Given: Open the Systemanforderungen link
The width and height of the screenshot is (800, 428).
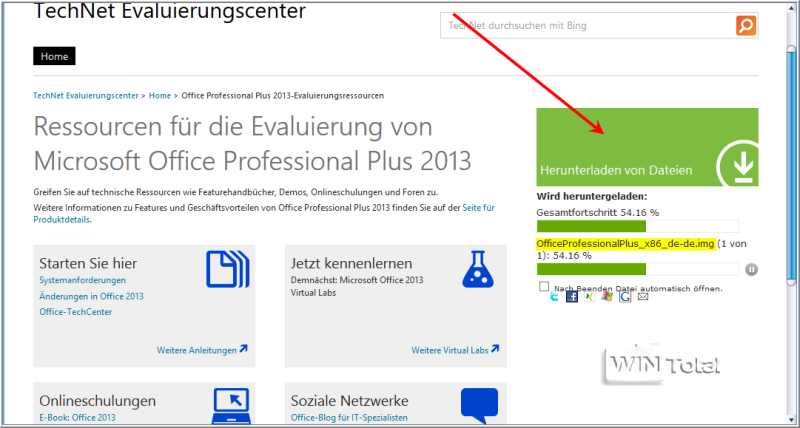Looking at the screenshot, I should pos(83,280).
